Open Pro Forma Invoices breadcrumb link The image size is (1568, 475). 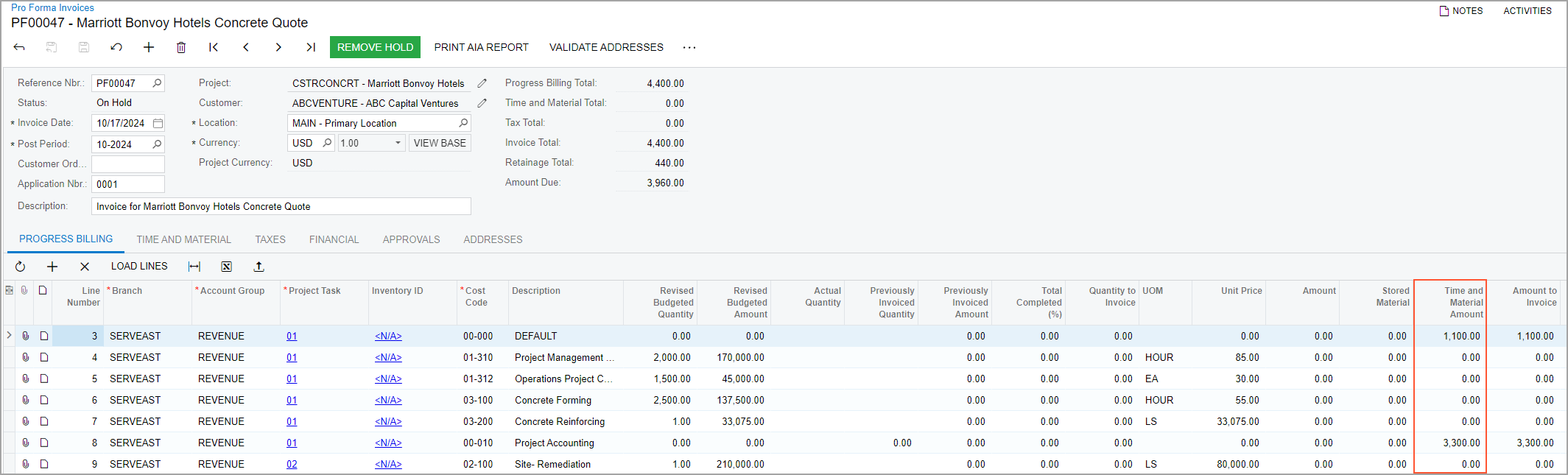coord(52,7)
